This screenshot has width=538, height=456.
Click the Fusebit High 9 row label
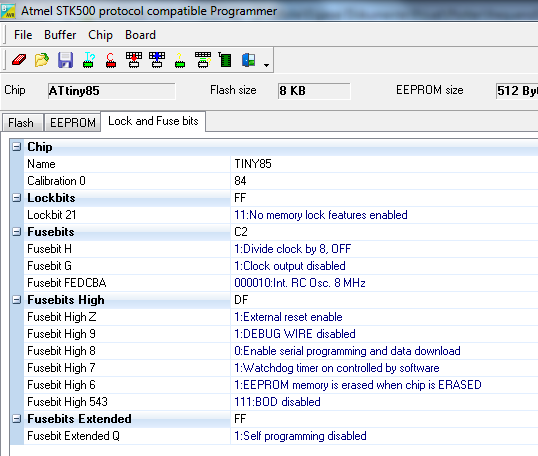[61, 334]
